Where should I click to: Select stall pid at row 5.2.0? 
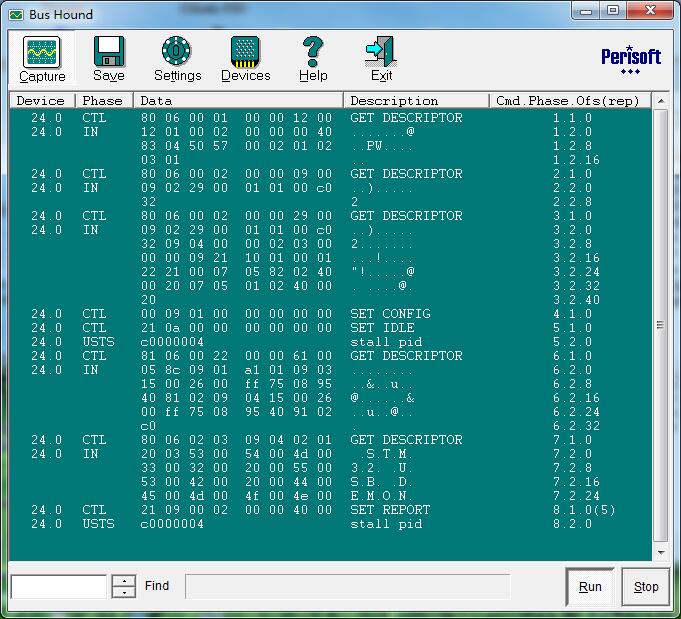386,342
